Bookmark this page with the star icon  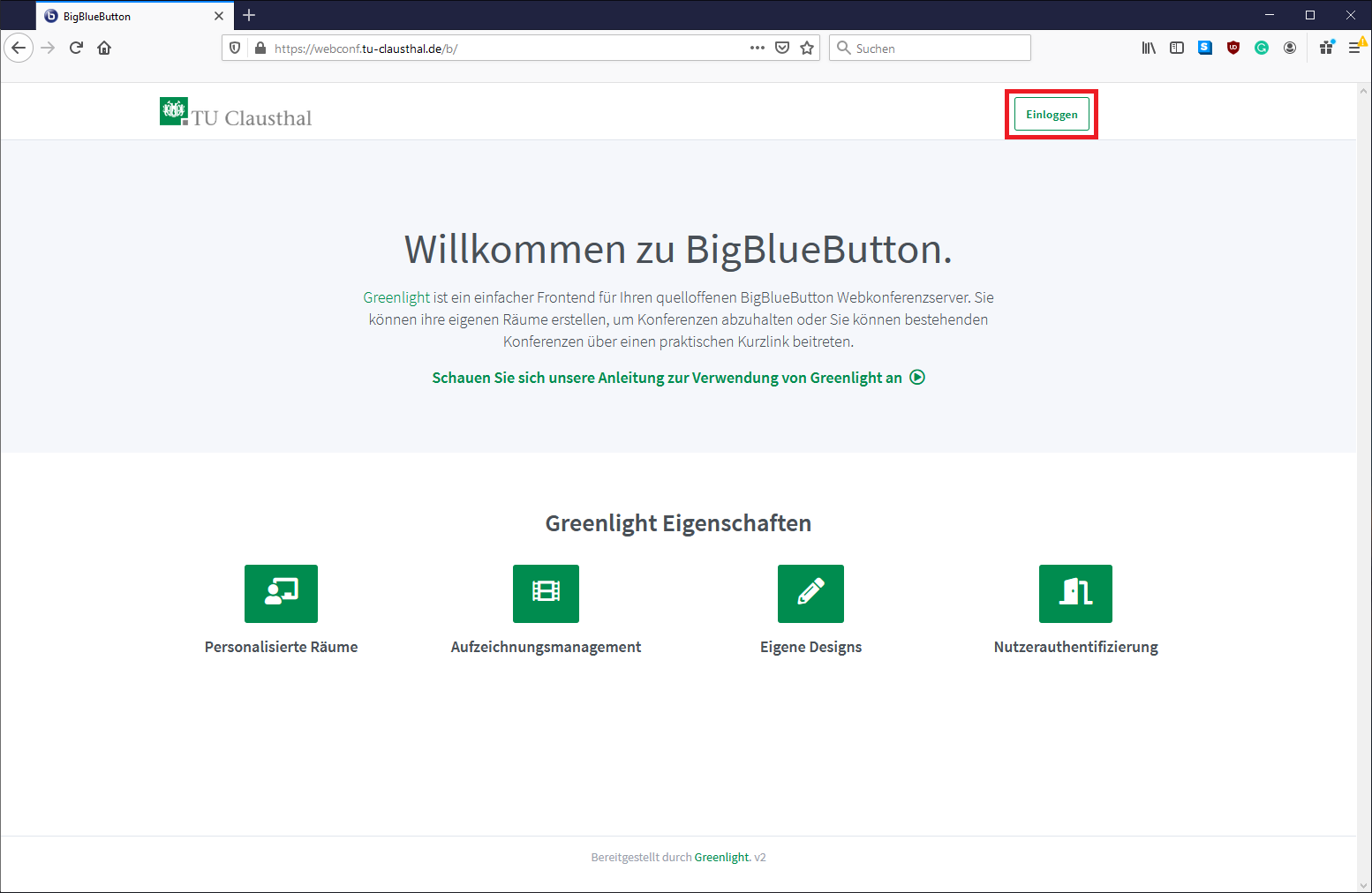tap(807, 48)
